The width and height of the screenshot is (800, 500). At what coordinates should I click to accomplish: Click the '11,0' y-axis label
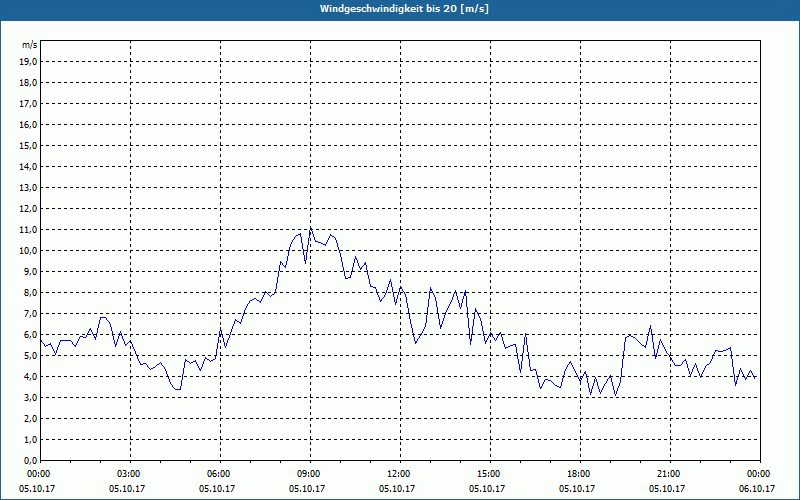[x=29, y=230]
